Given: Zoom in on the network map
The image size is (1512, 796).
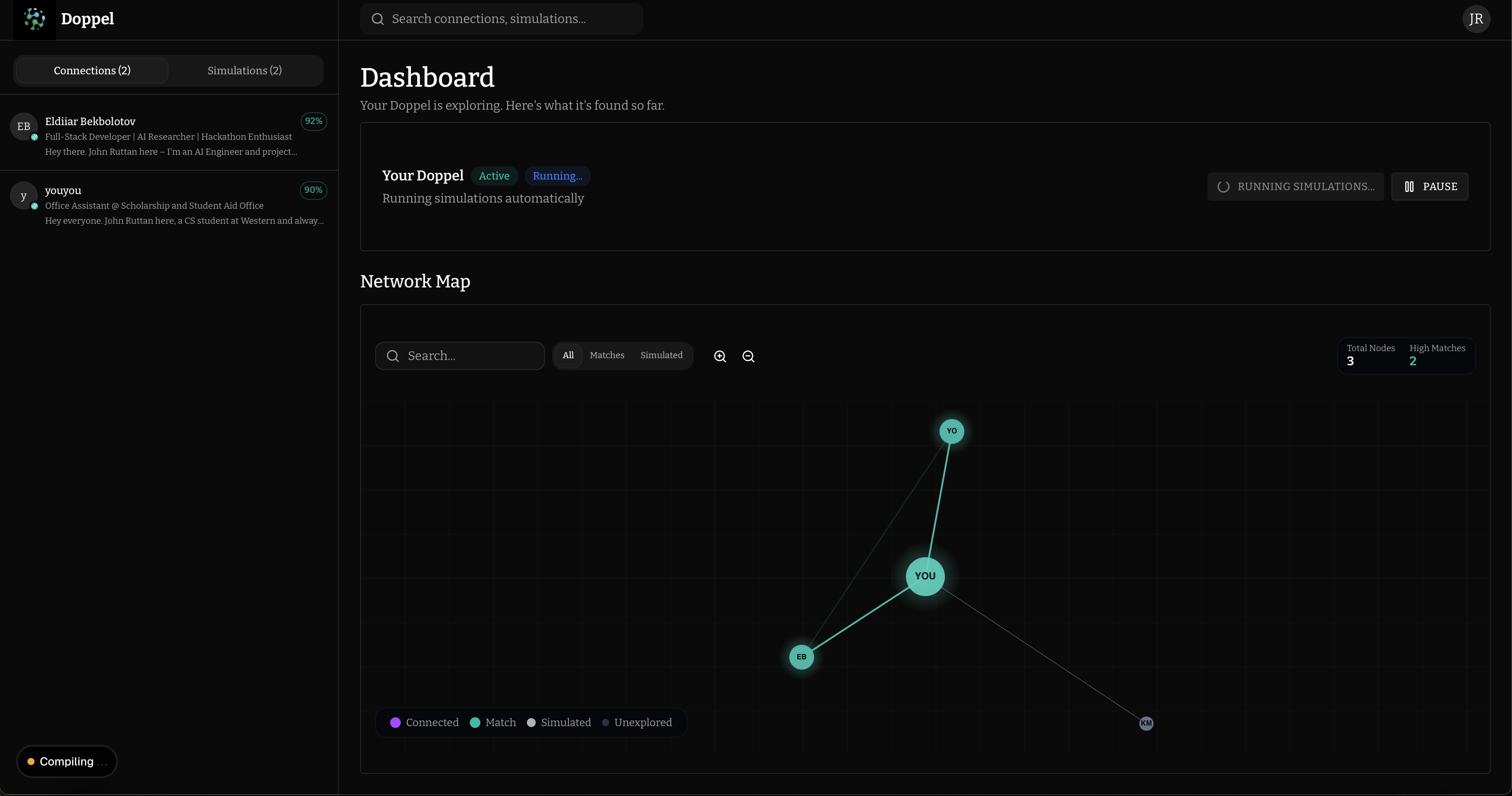Looking at the screenshot, I should (x=720, y=356).
